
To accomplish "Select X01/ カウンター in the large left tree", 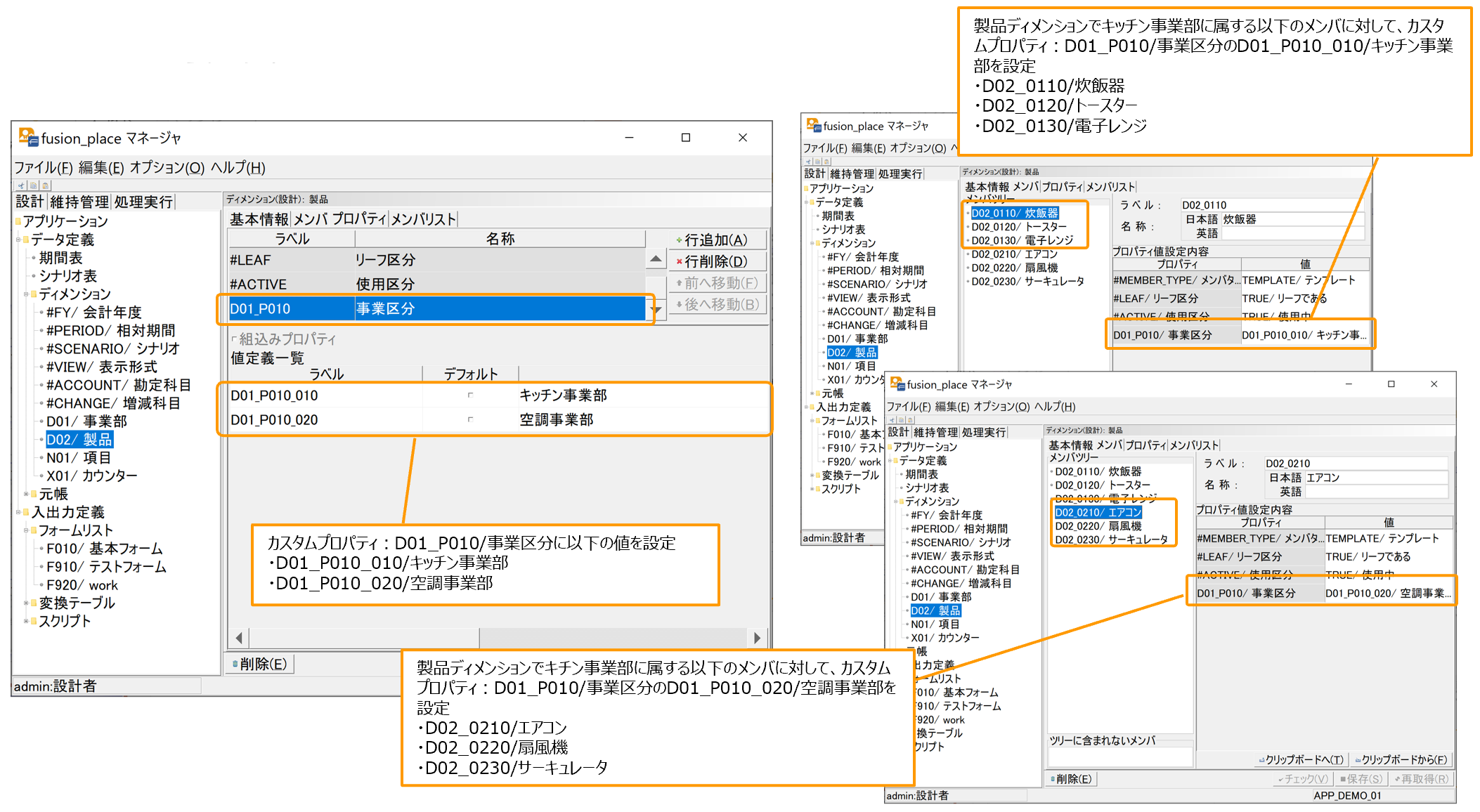I will pyautogui.click(x=92, y=476).
